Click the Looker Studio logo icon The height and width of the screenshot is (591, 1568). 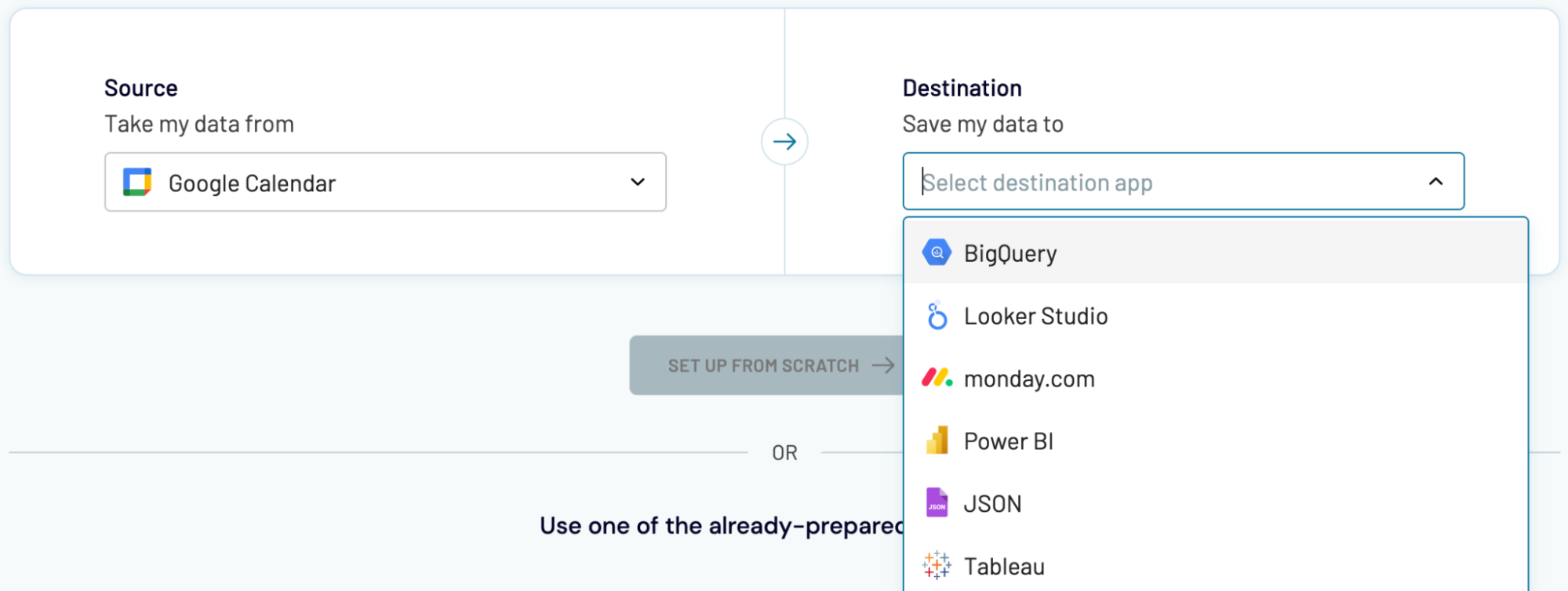coord(937,315)
